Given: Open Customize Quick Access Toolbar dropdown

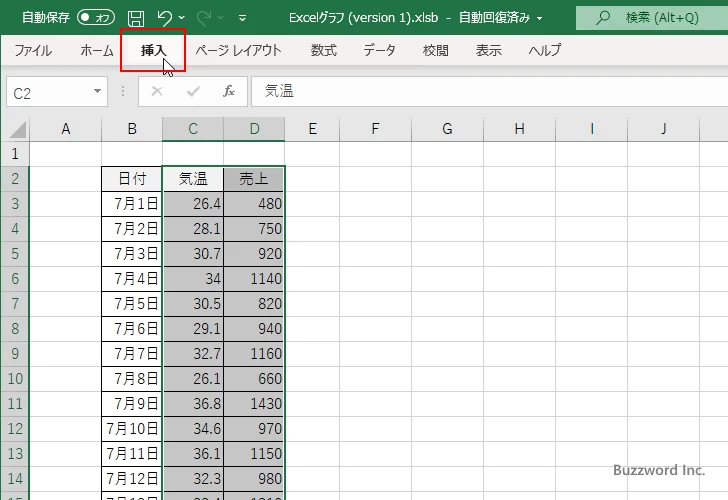Looking at the screenshot, I should coord(242,19).
